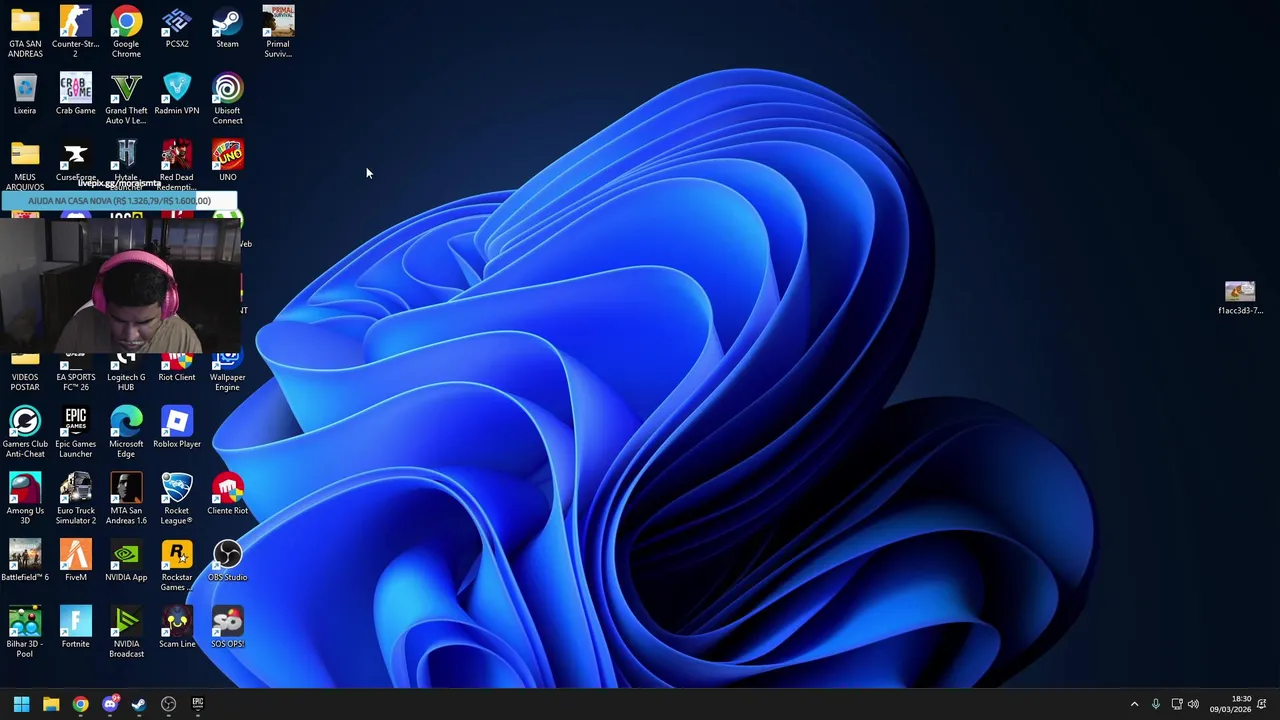Select the Lixeira recycle bin icon
This screenshot has width=1280, height=720.
(x=25, y=95)
